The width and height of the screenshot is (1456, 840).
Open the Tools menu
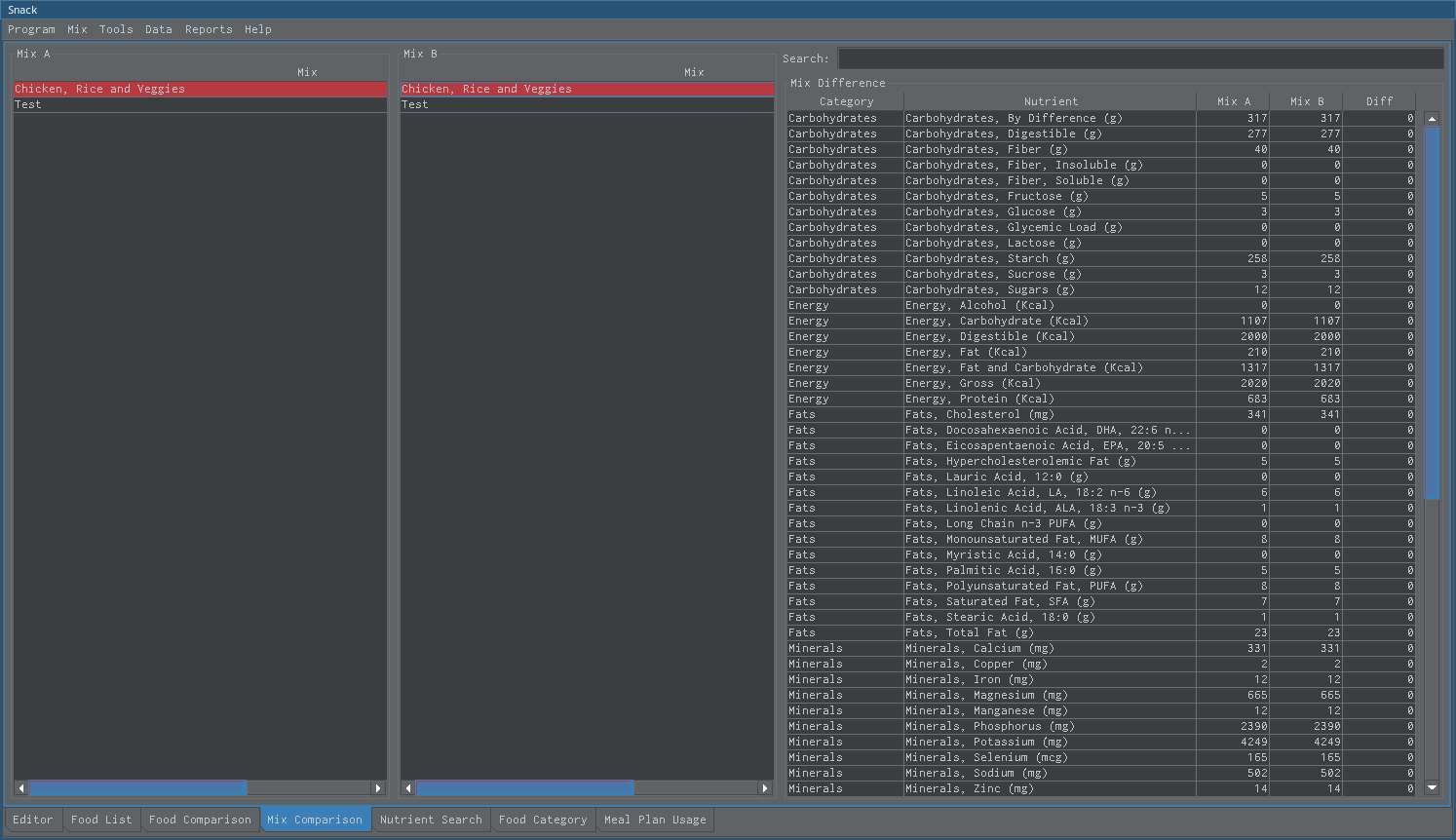click(116, 29)
